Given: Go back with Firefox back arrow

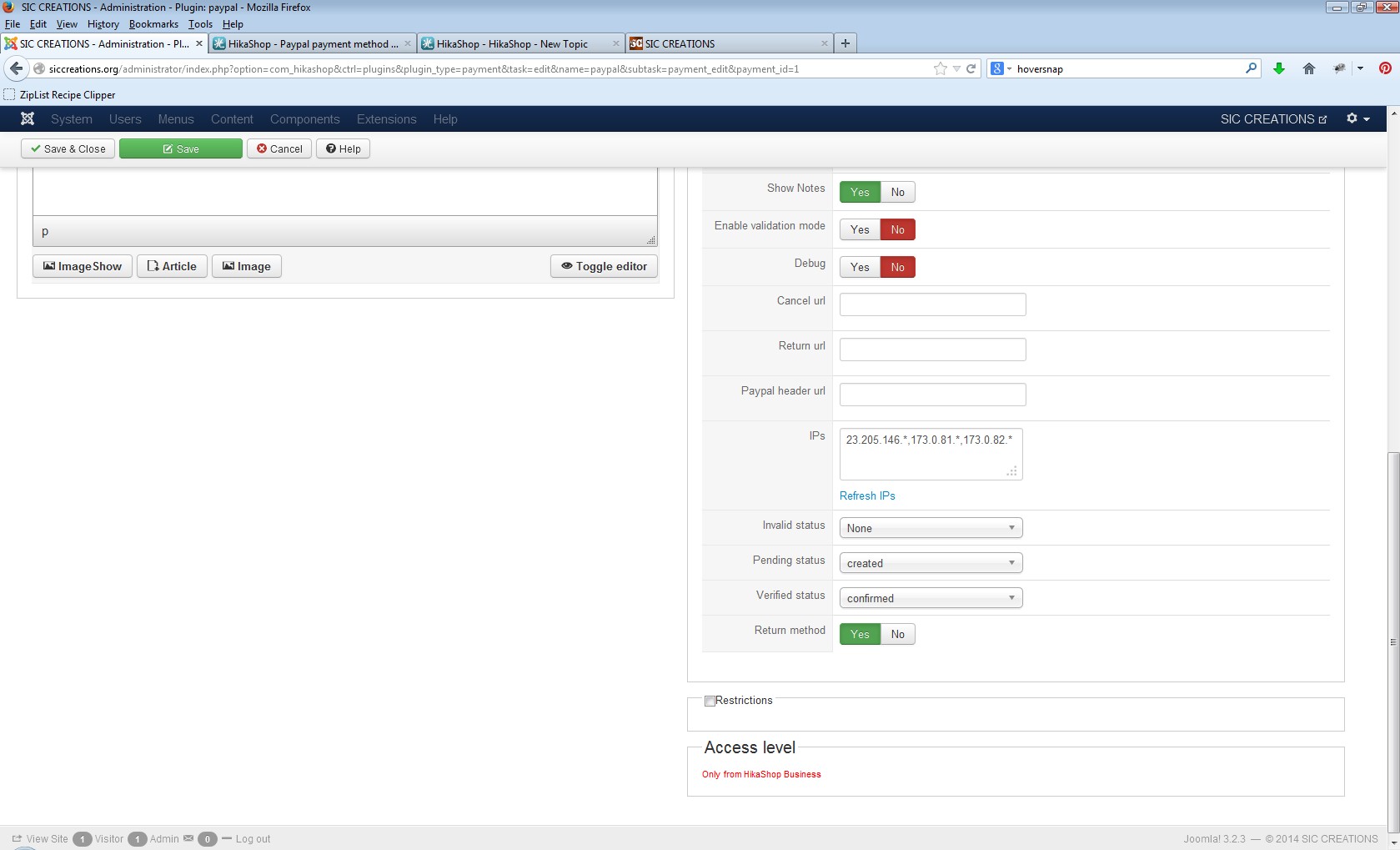Looking at the screenshot, I should click(16, 68).
